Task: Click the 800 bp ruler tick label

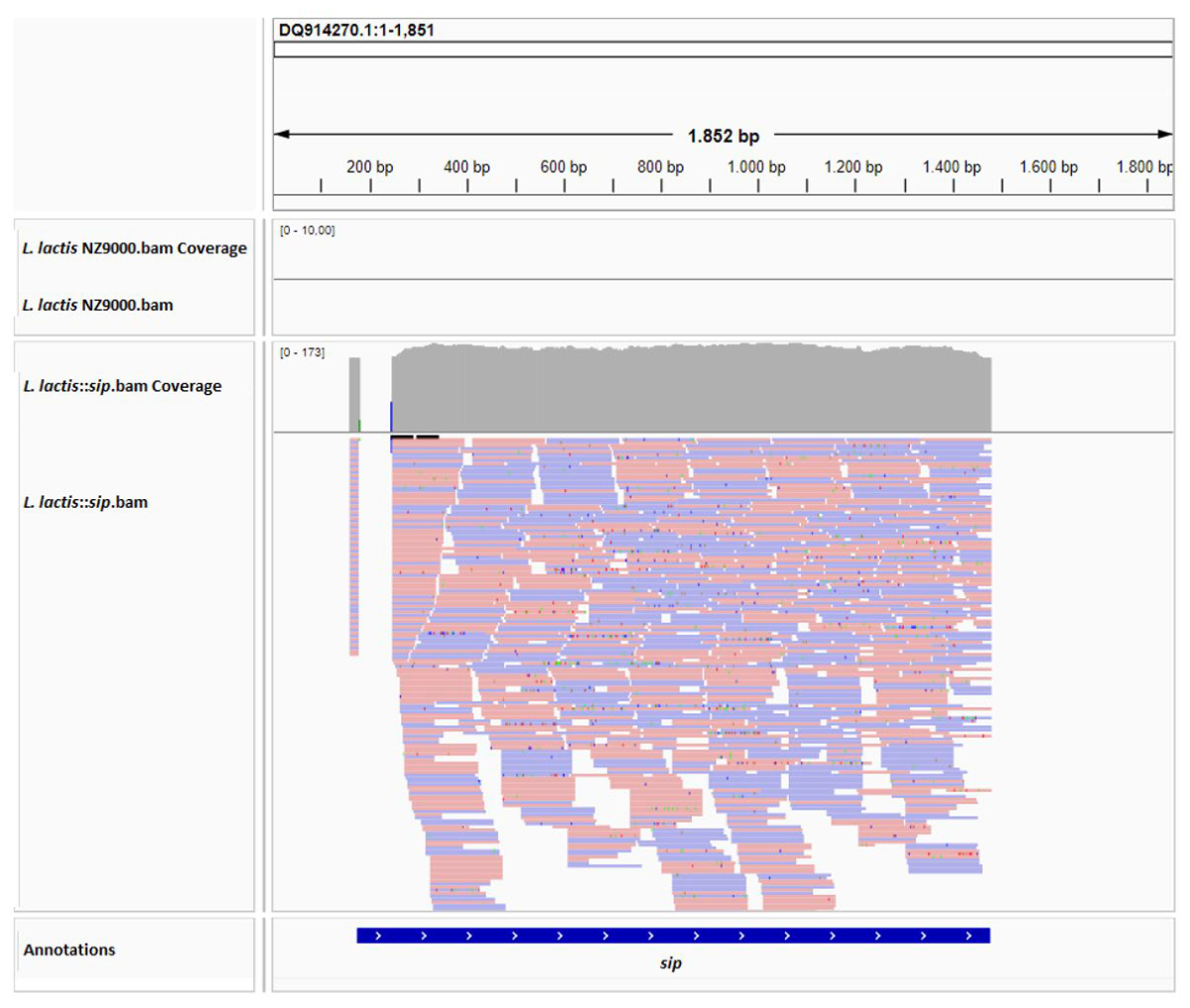Action: (660, 167)
